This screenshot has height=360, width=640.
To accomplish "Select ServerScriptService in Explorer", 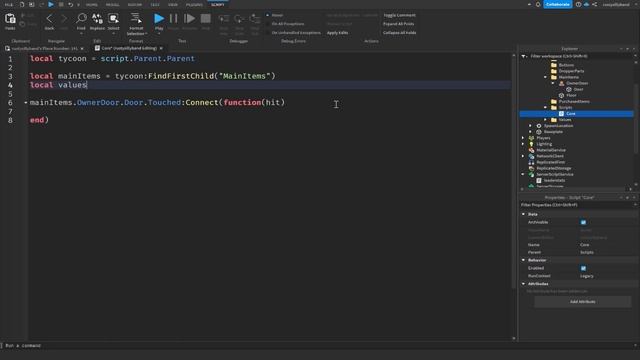I will pyautogui.click(x=554, y=174).
